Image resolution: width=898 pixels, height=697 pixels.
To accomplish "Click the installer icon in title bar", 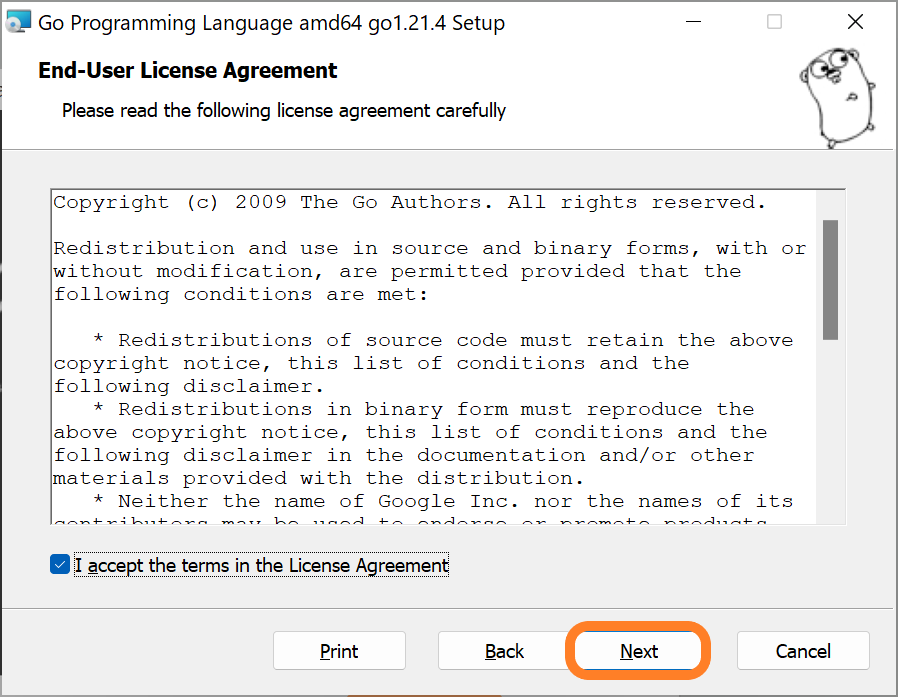I will click(18, 22).
